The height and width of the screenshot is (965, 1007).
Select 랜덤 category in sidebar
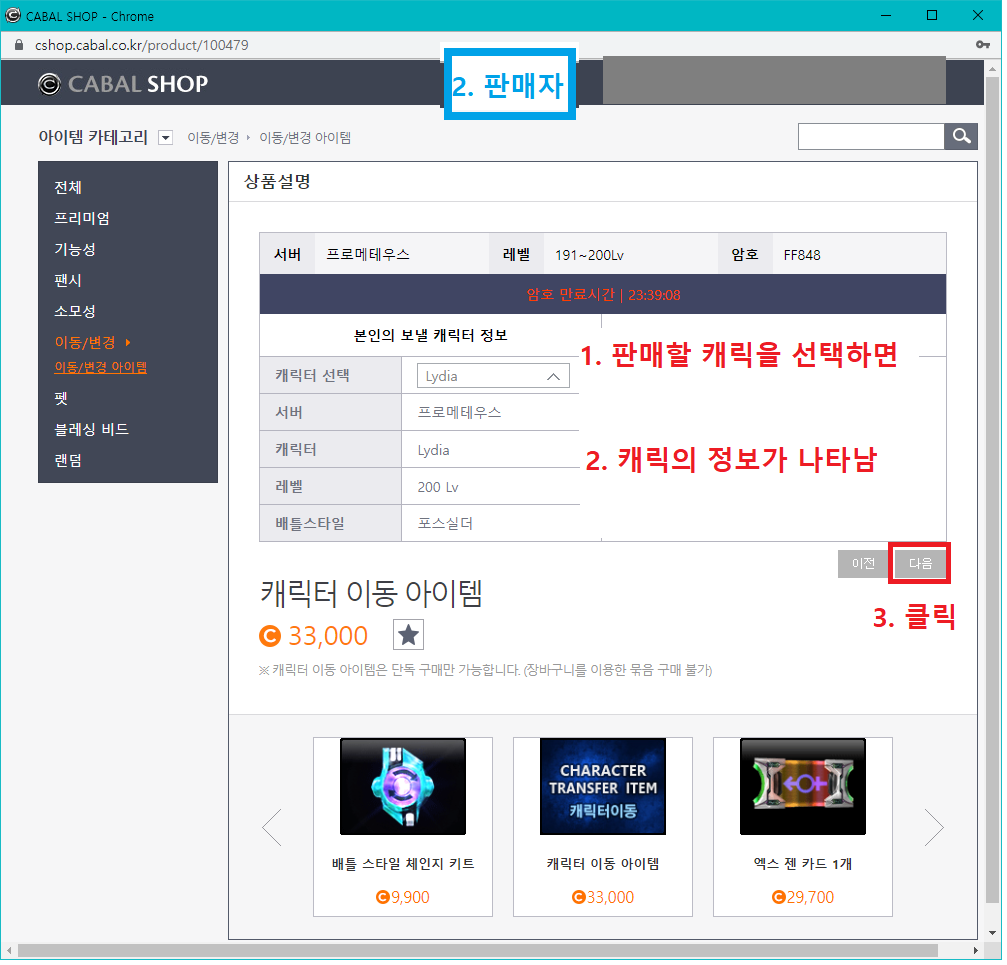[x=68, y=462]
